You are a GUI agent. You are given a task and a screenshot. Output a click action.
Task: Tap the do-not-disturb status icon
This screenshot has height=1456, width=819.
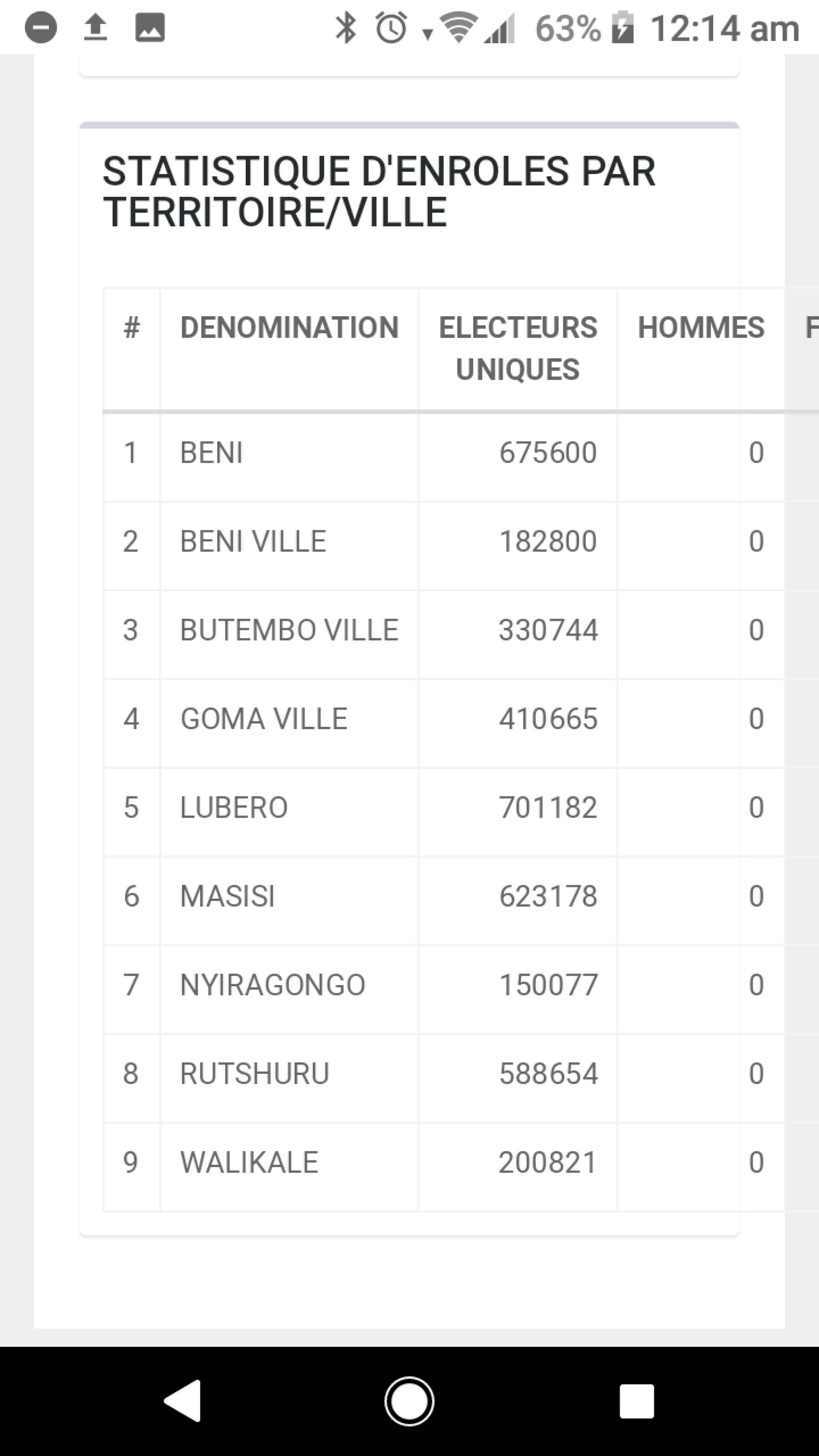pos(41,27)
